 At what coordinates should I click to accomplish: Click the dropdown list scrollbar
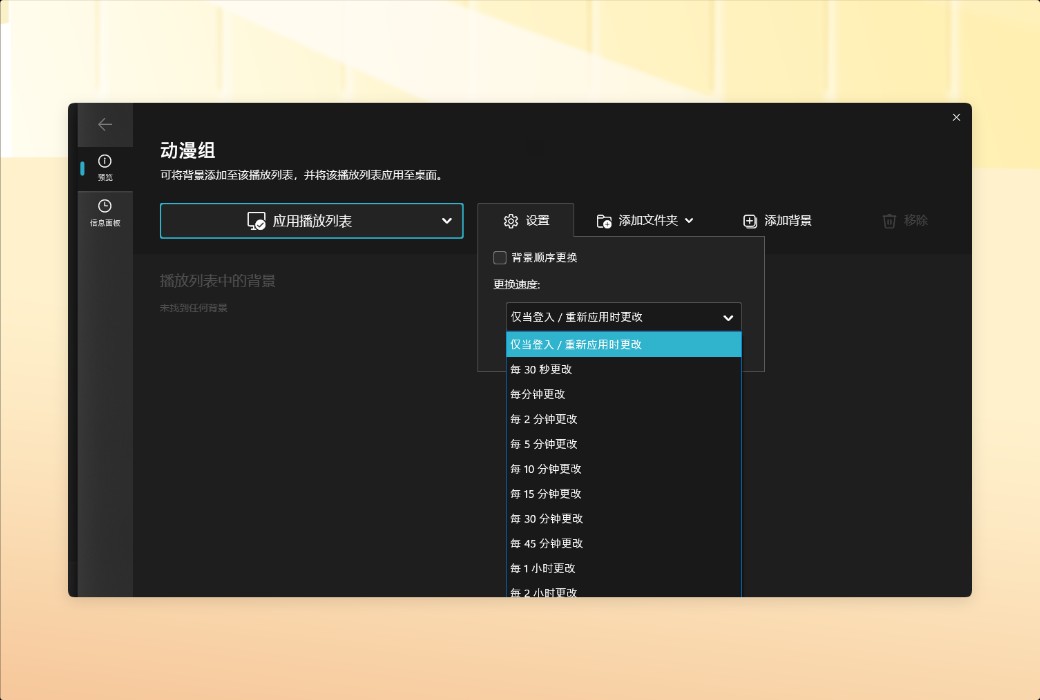[x=740, y=450]
